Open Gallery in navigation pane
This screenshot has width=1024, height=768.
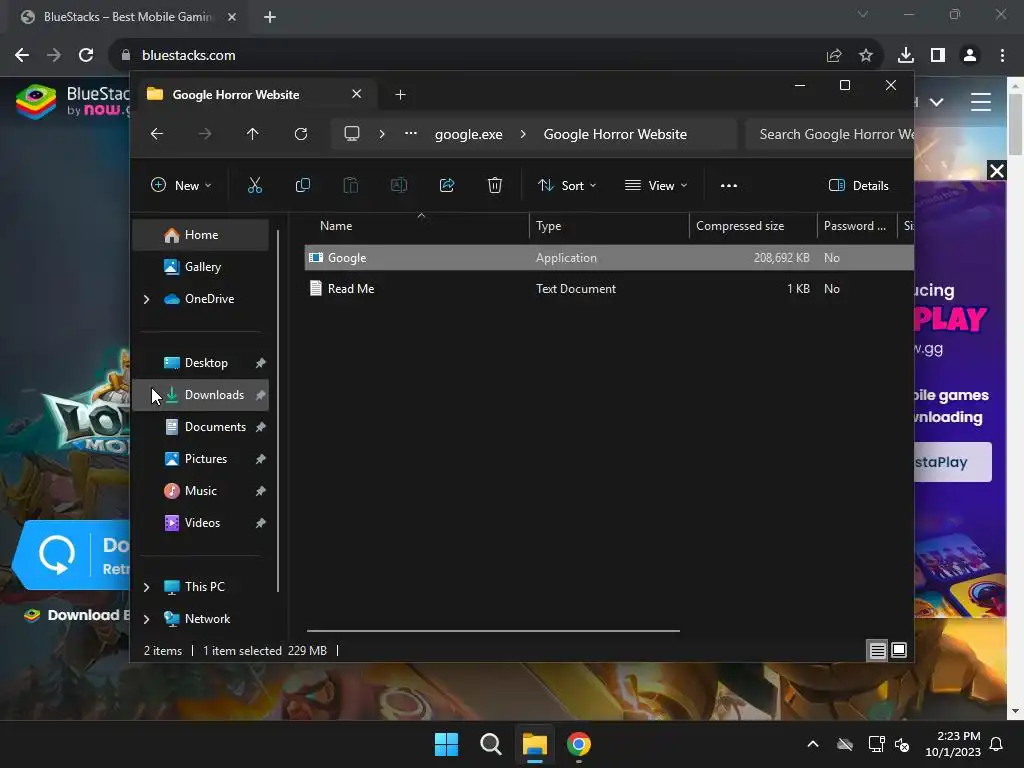[201, 267]
